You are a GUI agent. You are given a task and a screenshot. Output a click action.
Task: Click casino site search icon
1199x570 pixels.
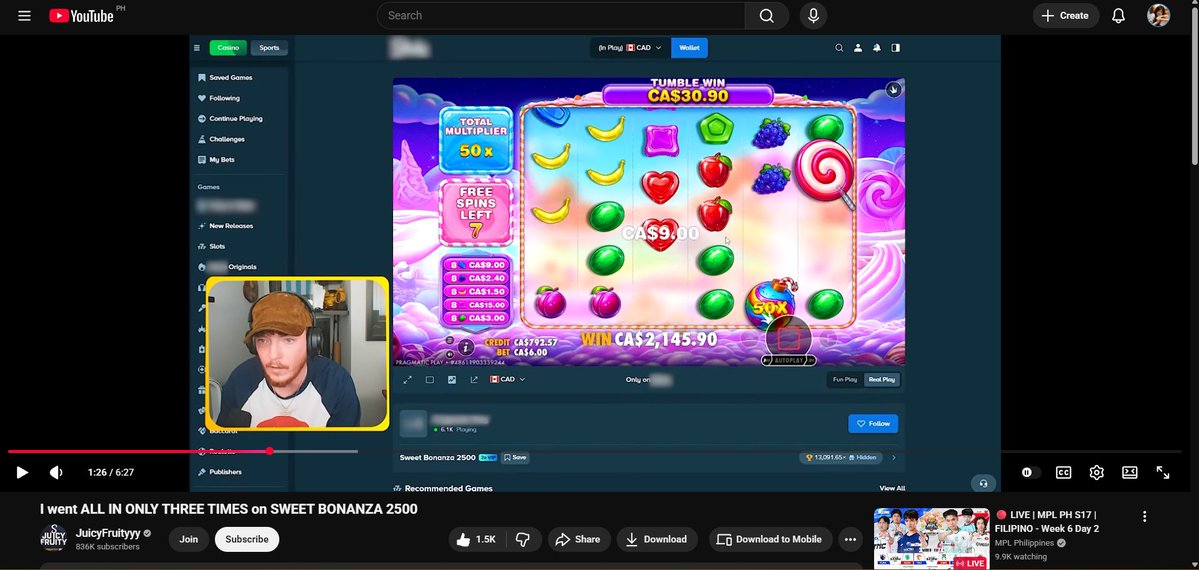pos(839,47)
